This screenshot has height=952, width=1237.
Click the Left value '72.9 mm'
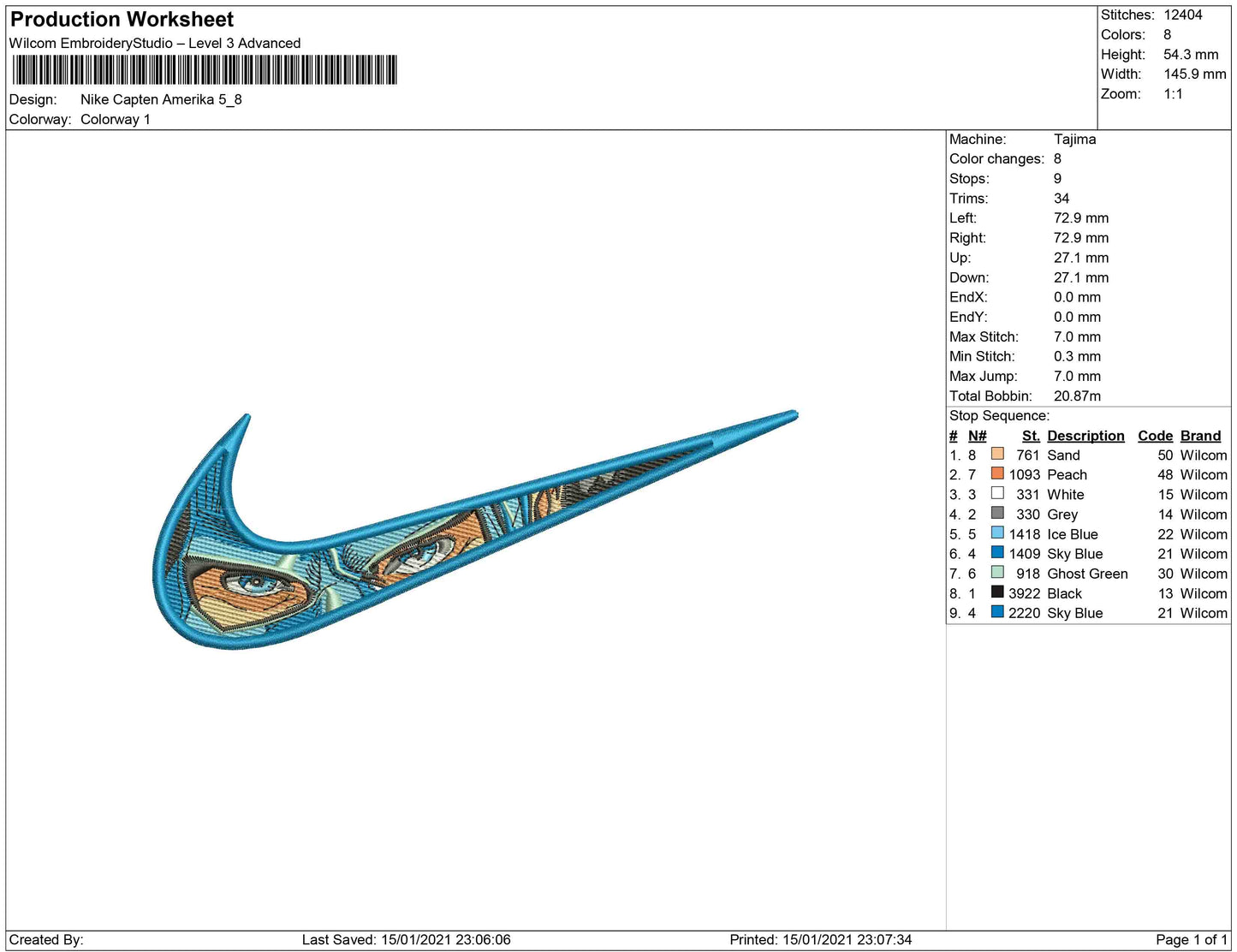pyautogui.click(x=1081, y=217)
